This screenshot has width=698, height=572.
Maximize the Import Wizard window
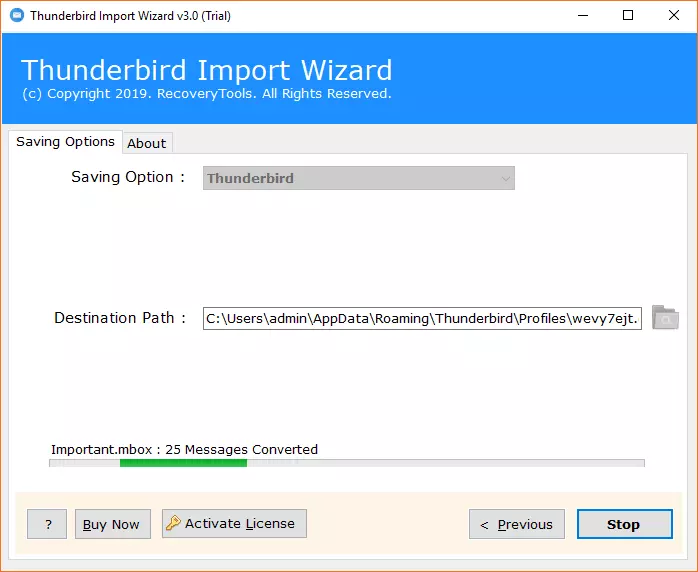coord(627,16)
